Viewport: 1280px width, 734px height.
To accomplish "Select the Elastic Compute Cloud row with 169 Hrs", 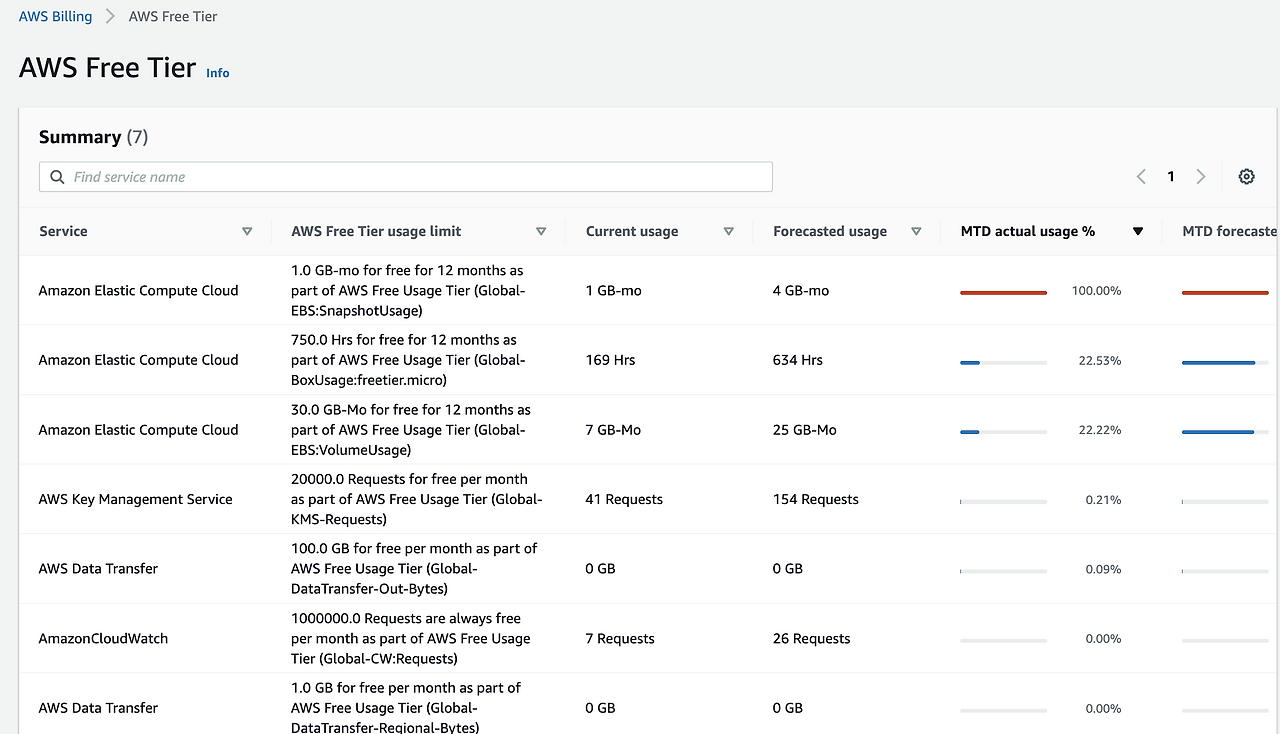I will tap(648, 360).
